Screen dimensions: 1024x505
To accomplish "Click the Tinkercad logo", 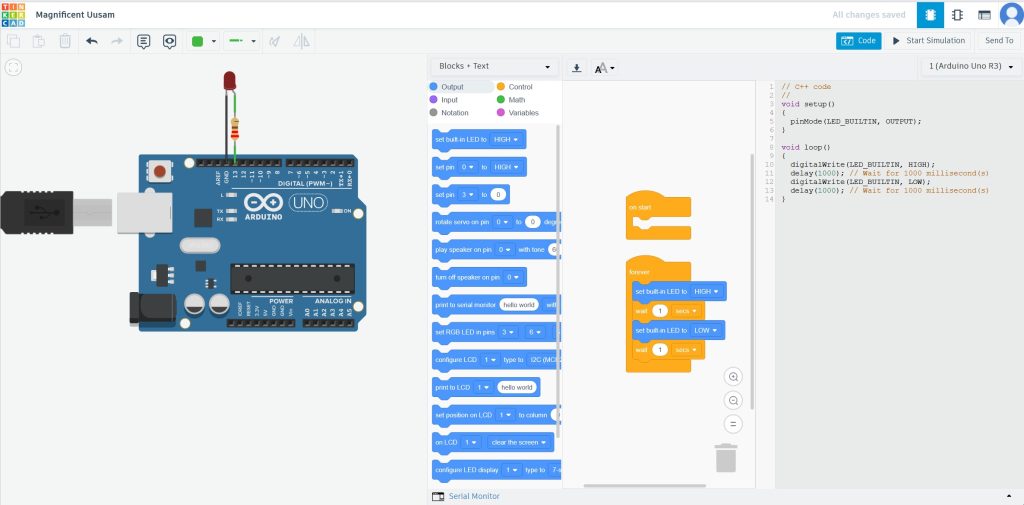I will coord(14,15).
